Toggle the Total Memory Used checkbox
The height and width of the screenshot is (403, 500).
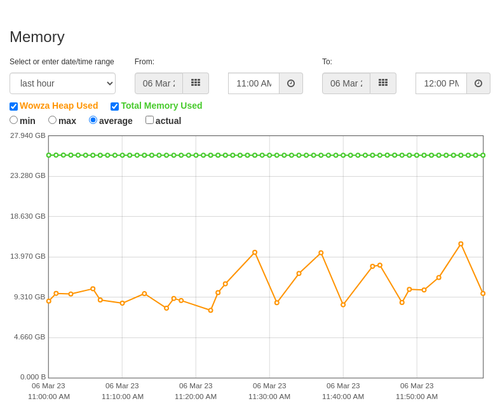pyautogui.click(x=115, y=106)
